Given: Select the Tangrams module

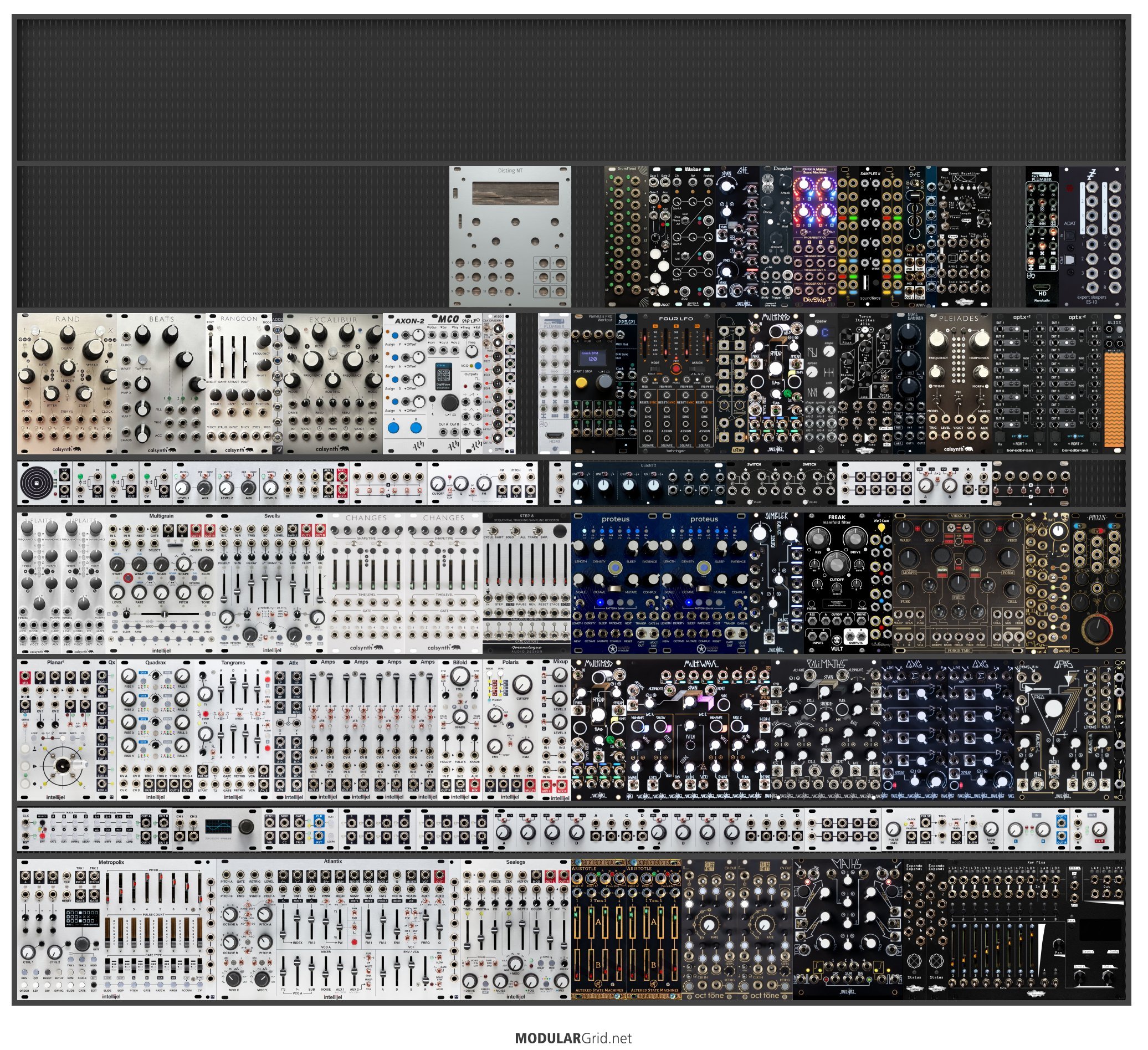Looking at the screenshot, I should [233, 730].
